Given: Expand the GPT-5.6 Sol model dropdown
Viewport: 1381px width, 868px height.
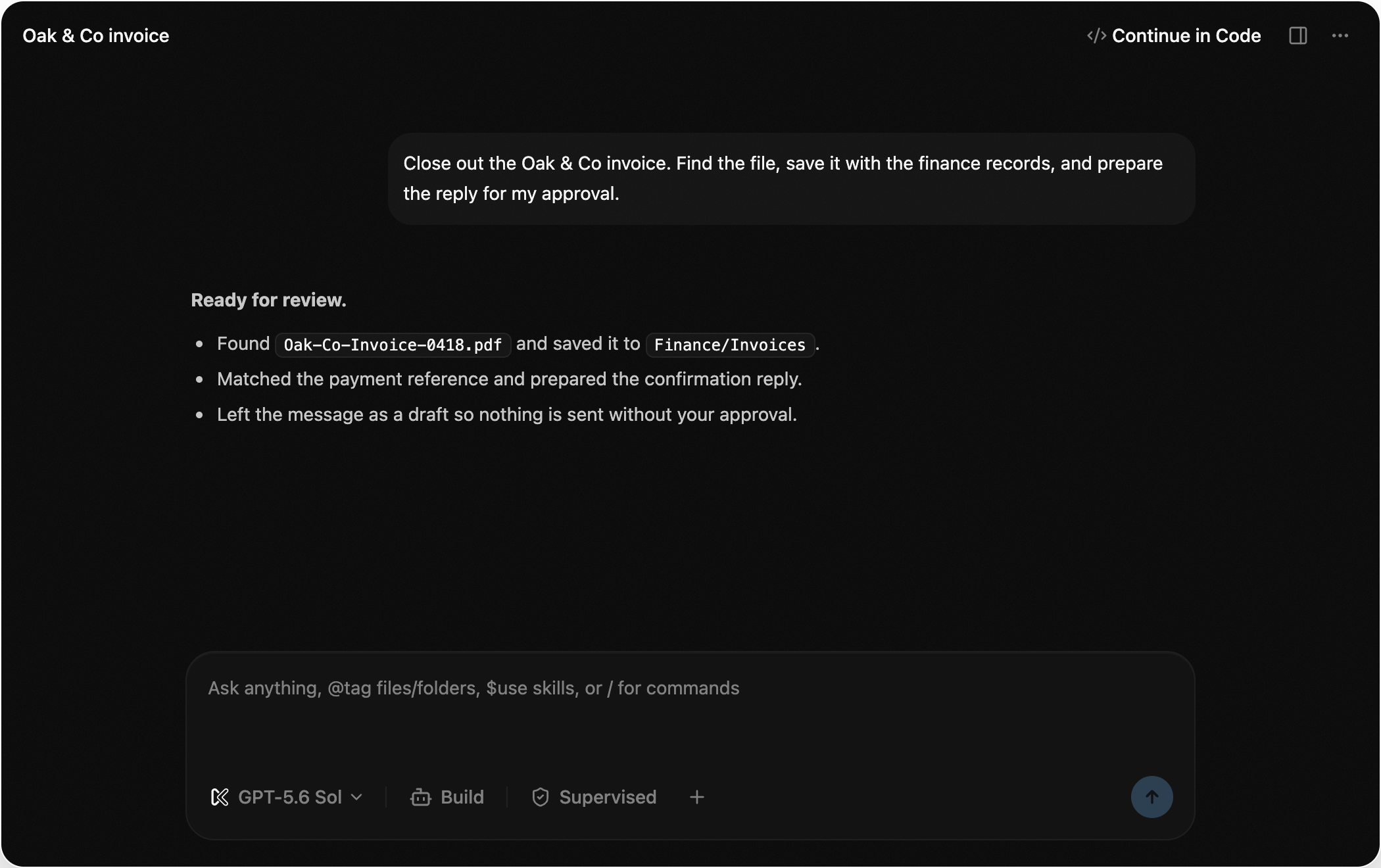Looking at the screenshot, I should point(287,797).
